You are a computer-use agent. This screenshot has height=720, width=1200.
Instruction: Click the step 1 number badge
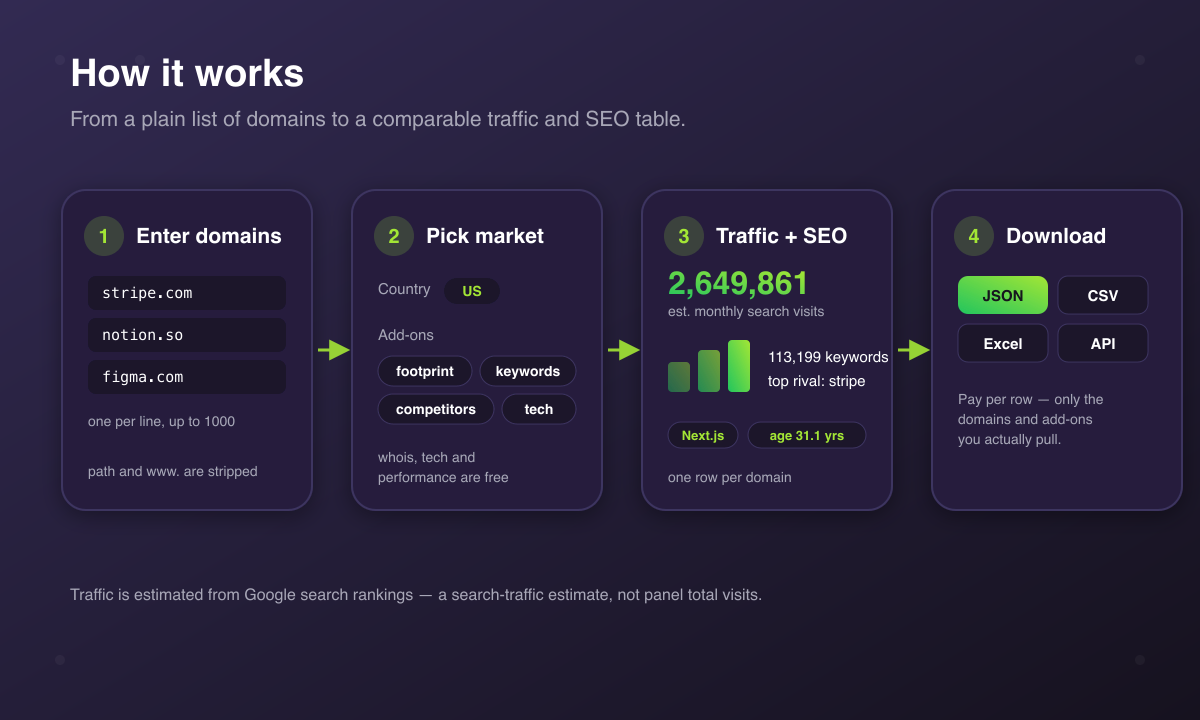(x=104, y=236)
